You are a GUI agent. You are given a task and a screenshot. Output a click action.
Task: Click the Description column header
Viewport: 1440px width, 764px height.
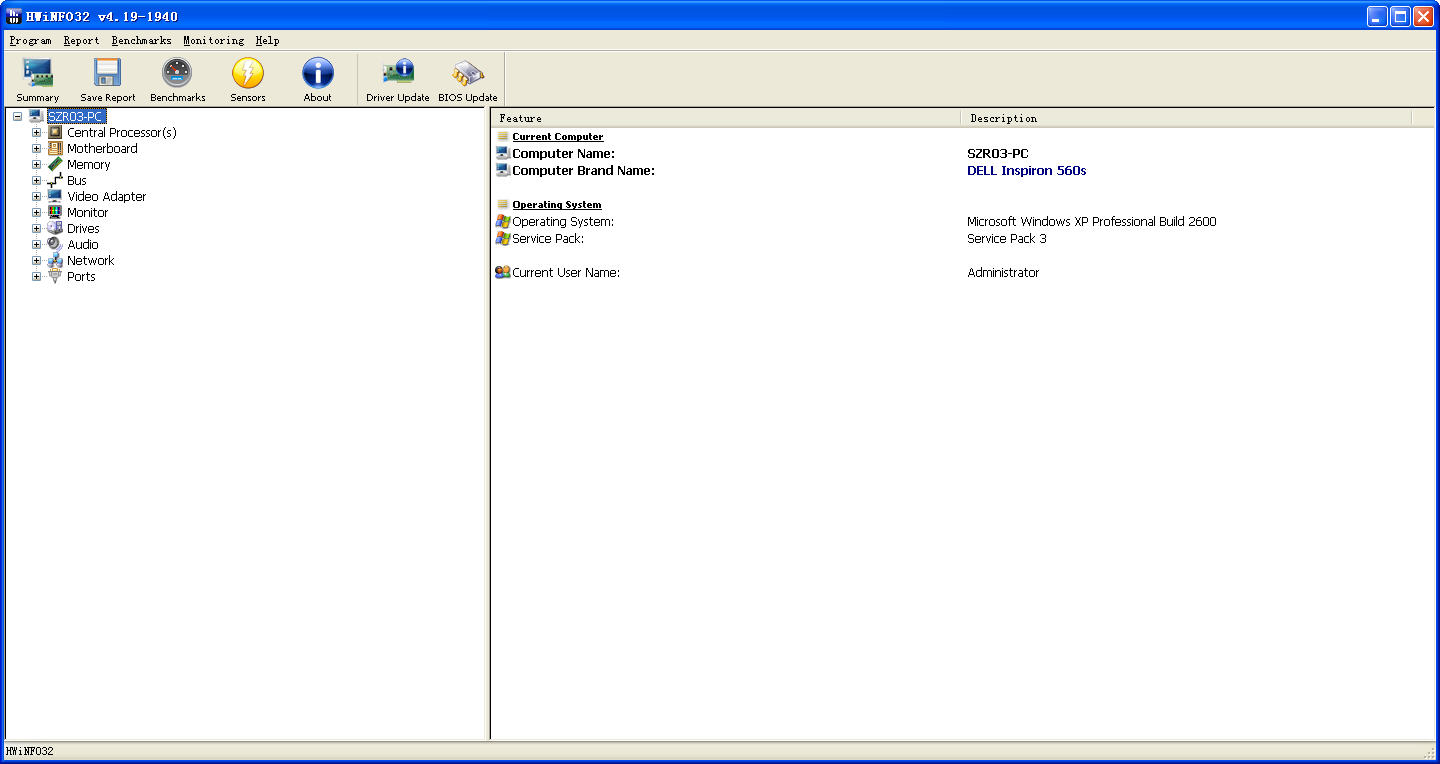point(1185,118)
